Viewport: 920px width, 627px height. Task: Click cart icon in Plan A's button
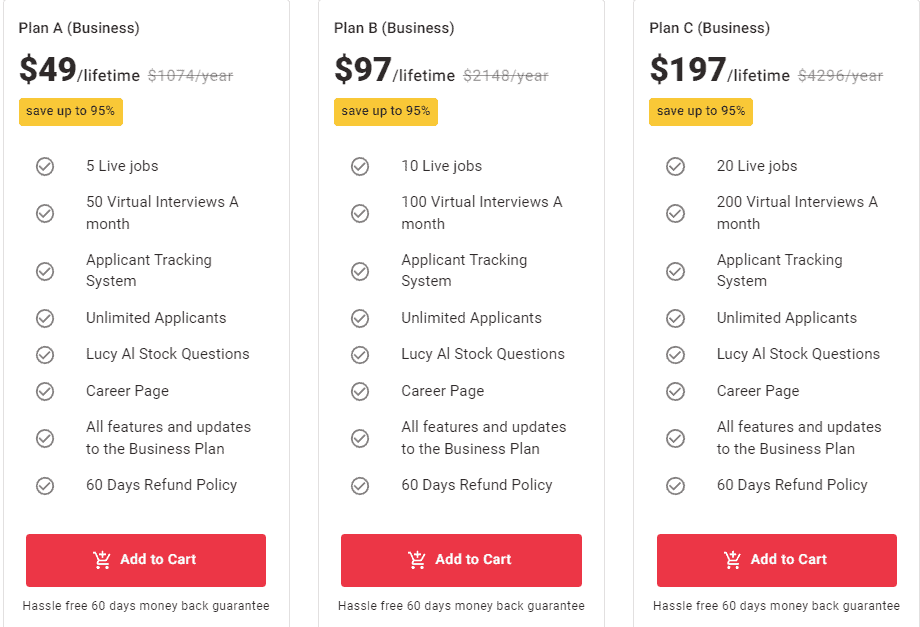pos(102,560)
